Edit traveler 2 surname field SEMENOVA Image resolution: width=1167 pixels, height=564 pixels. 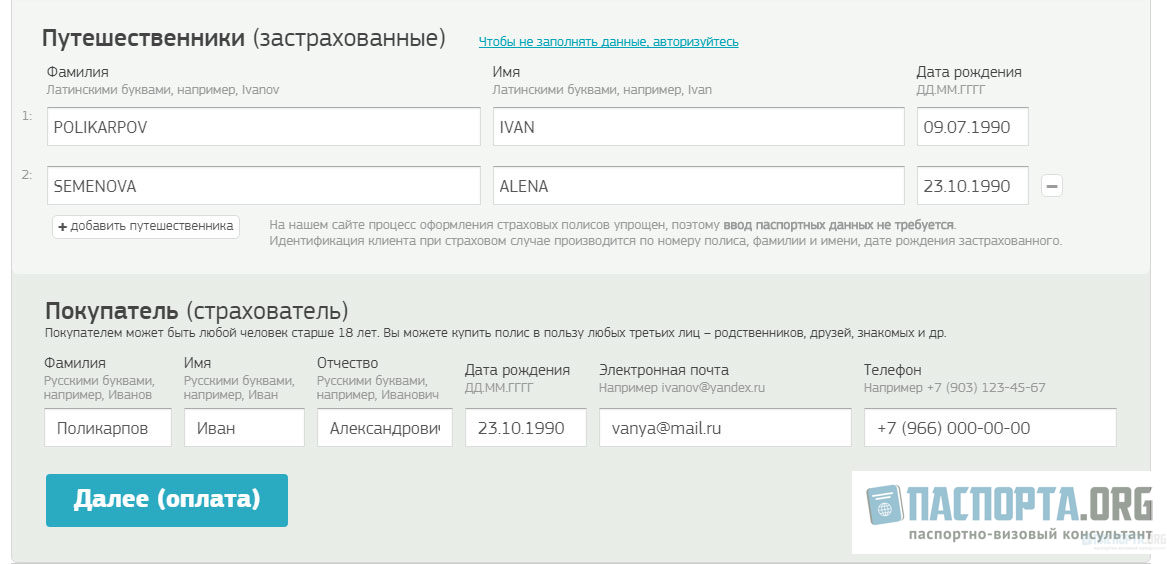(263, 185)
